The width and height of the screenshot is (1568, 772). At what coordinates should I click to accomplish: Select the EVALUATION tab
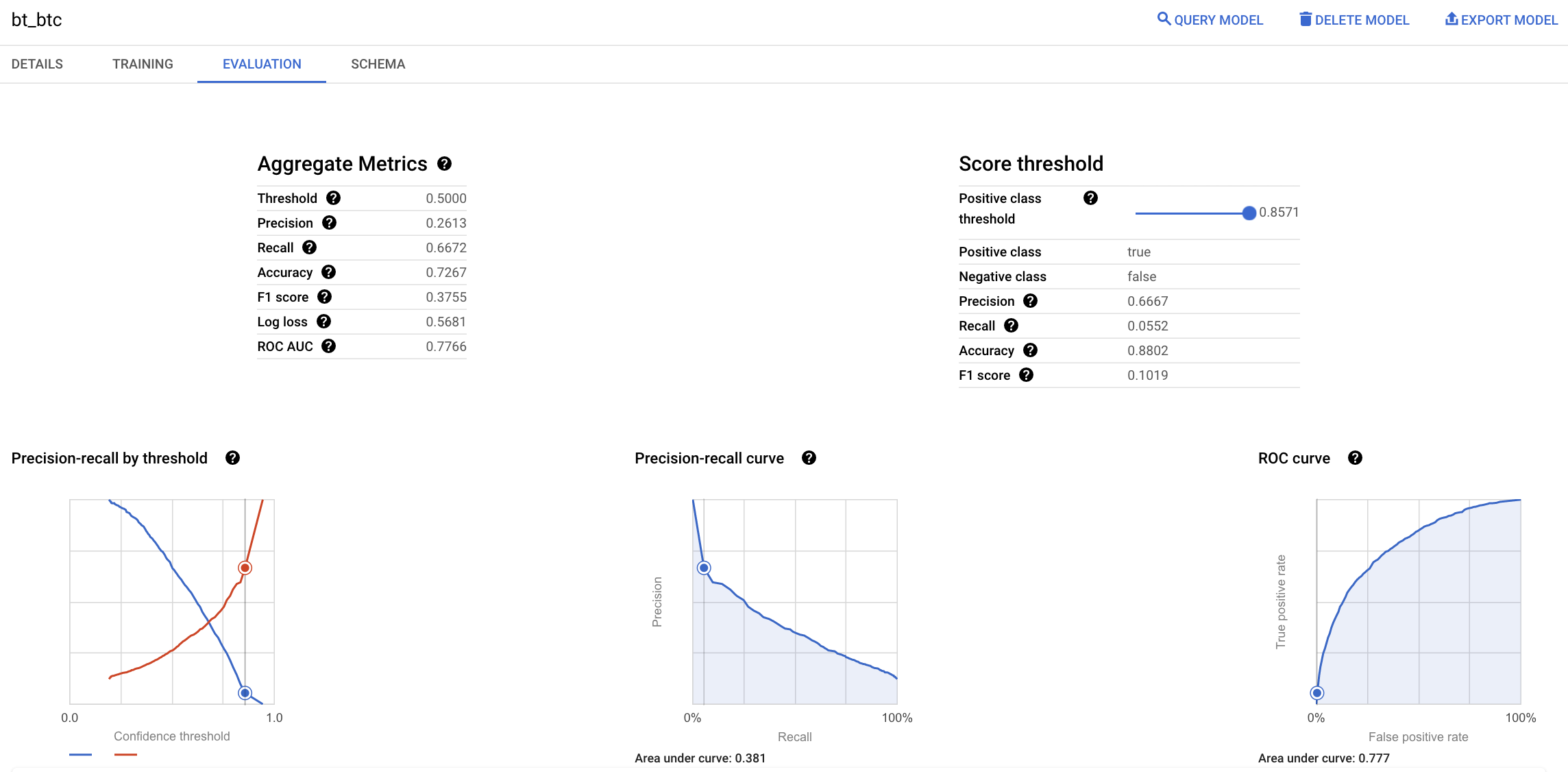click(x=262, y=64)
